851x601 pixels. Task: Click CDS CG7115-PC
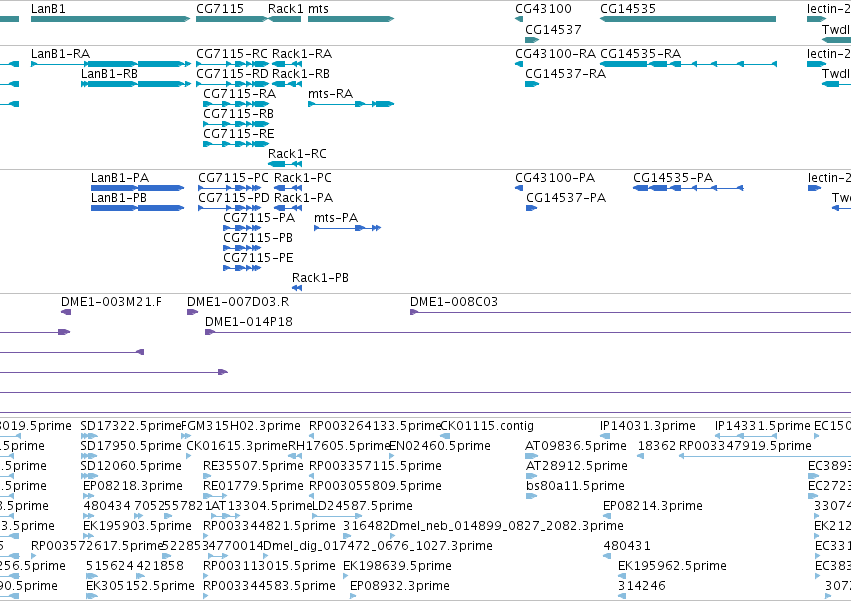tap(230, 188)
